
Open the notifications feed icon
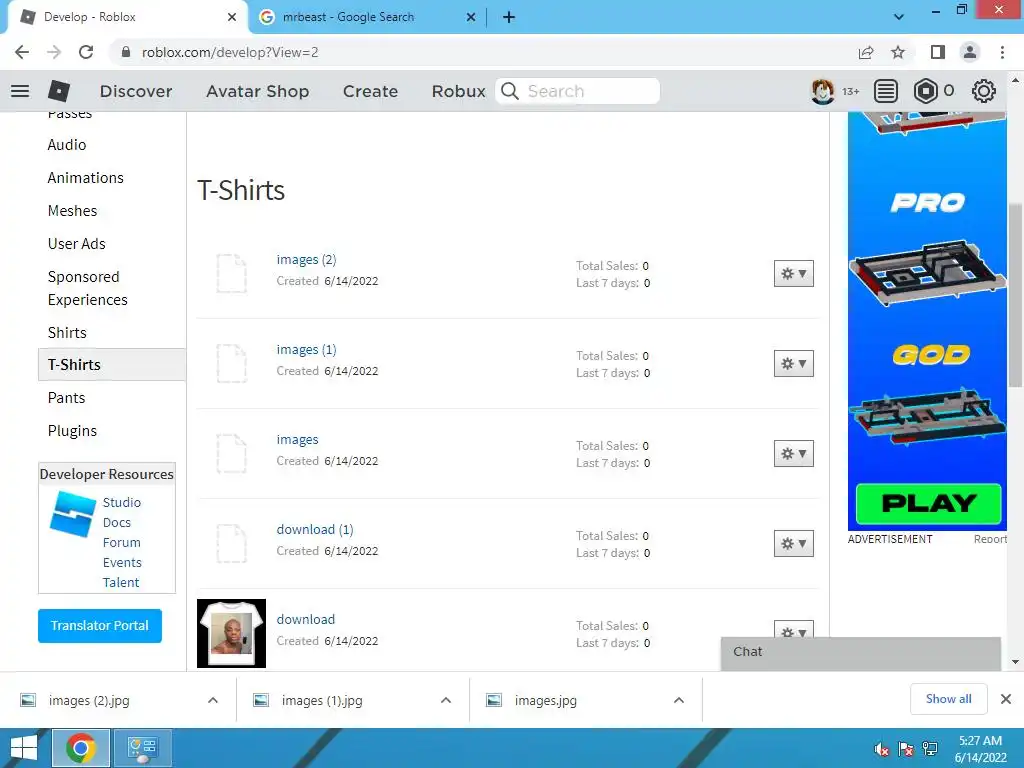pos(886,91)
